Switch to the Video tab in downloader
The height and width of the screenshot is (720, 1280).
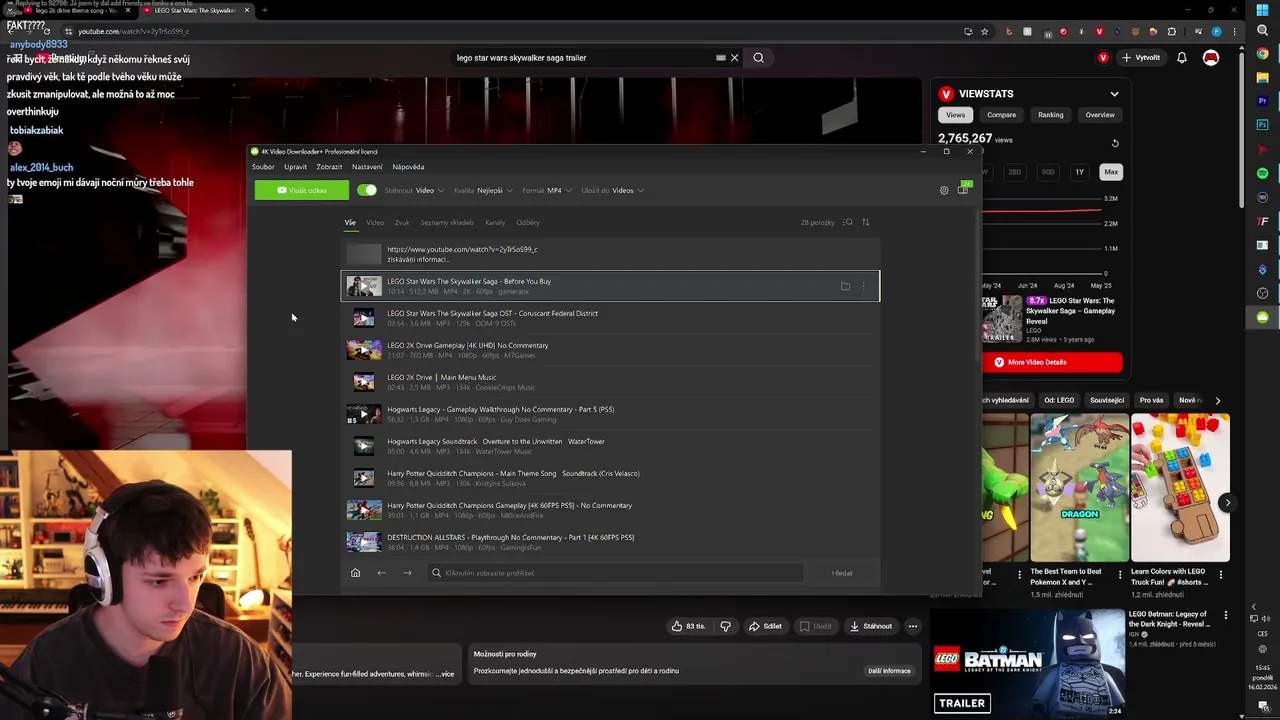[x=375, y=222]
